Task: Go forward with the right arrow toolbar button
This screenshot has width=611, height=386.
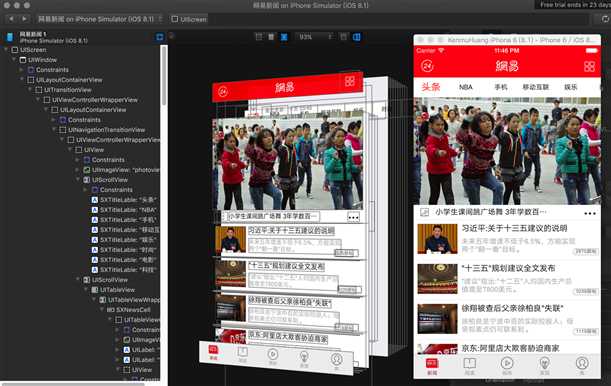Action: (24, 19)
